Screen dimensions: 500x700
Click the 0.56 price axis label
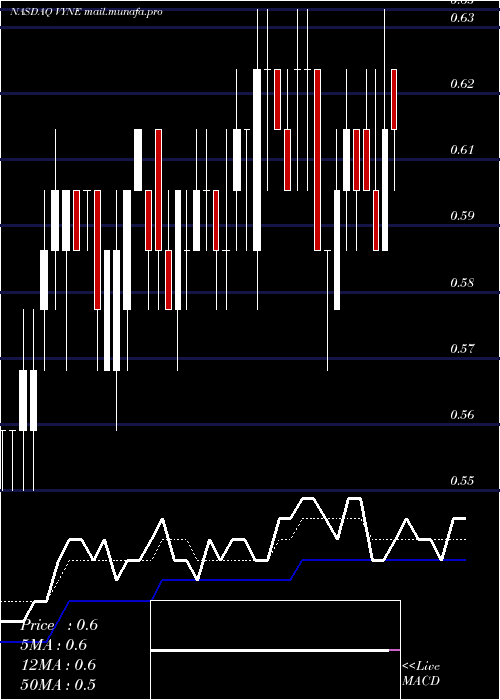pos(462,415)
